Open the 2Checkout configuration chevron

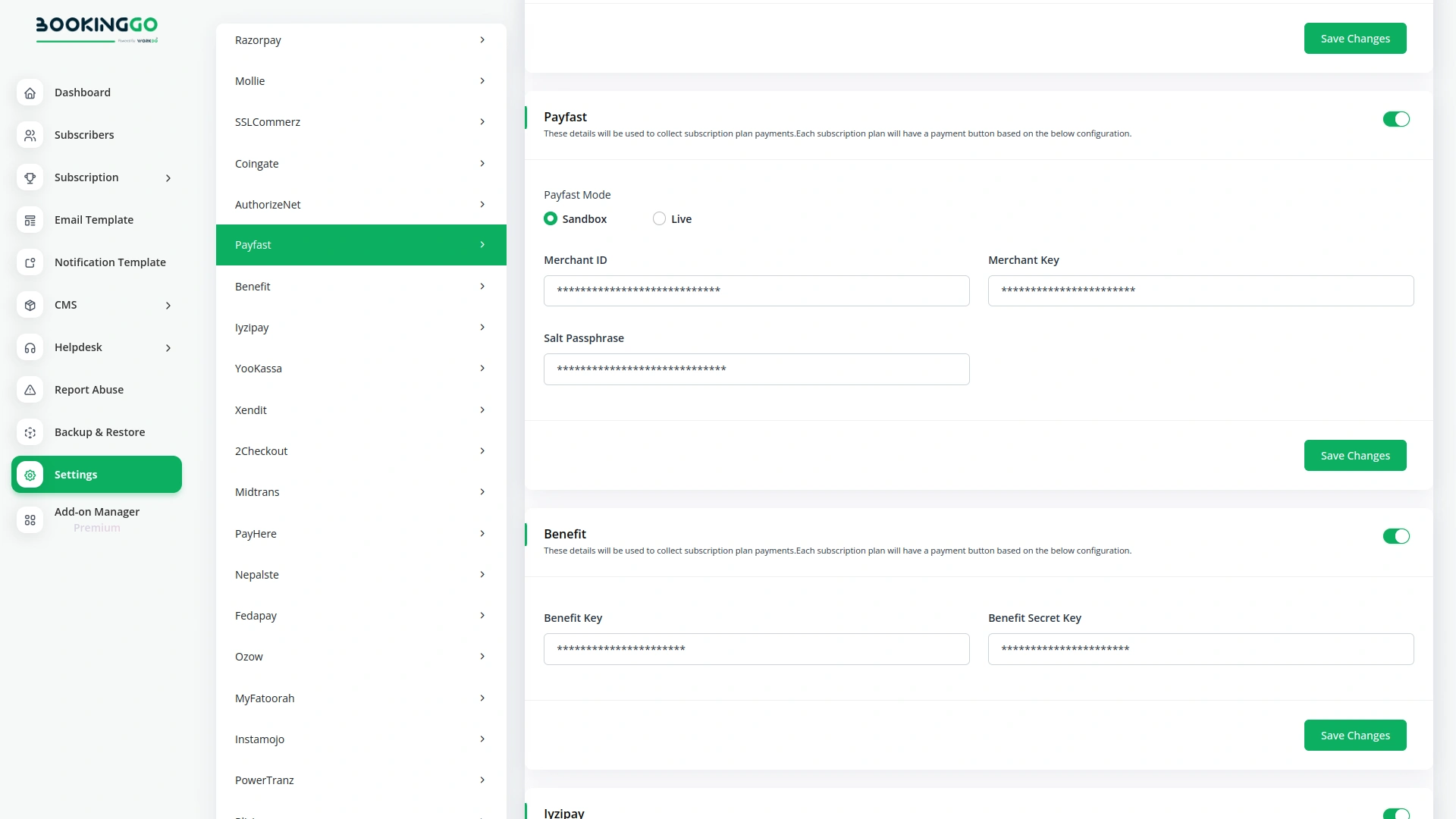(x=482, y=450)
